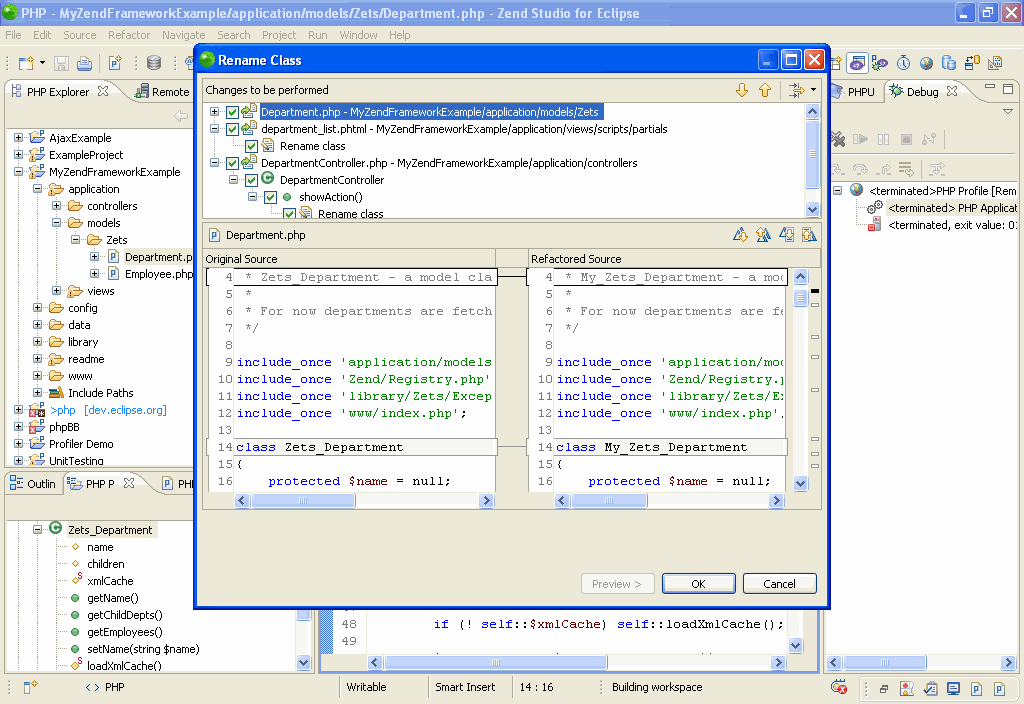1024x704 pixels.
Task: Click Refactored Source horizontal scrollbar thumb
Action: tap(609, 501)
